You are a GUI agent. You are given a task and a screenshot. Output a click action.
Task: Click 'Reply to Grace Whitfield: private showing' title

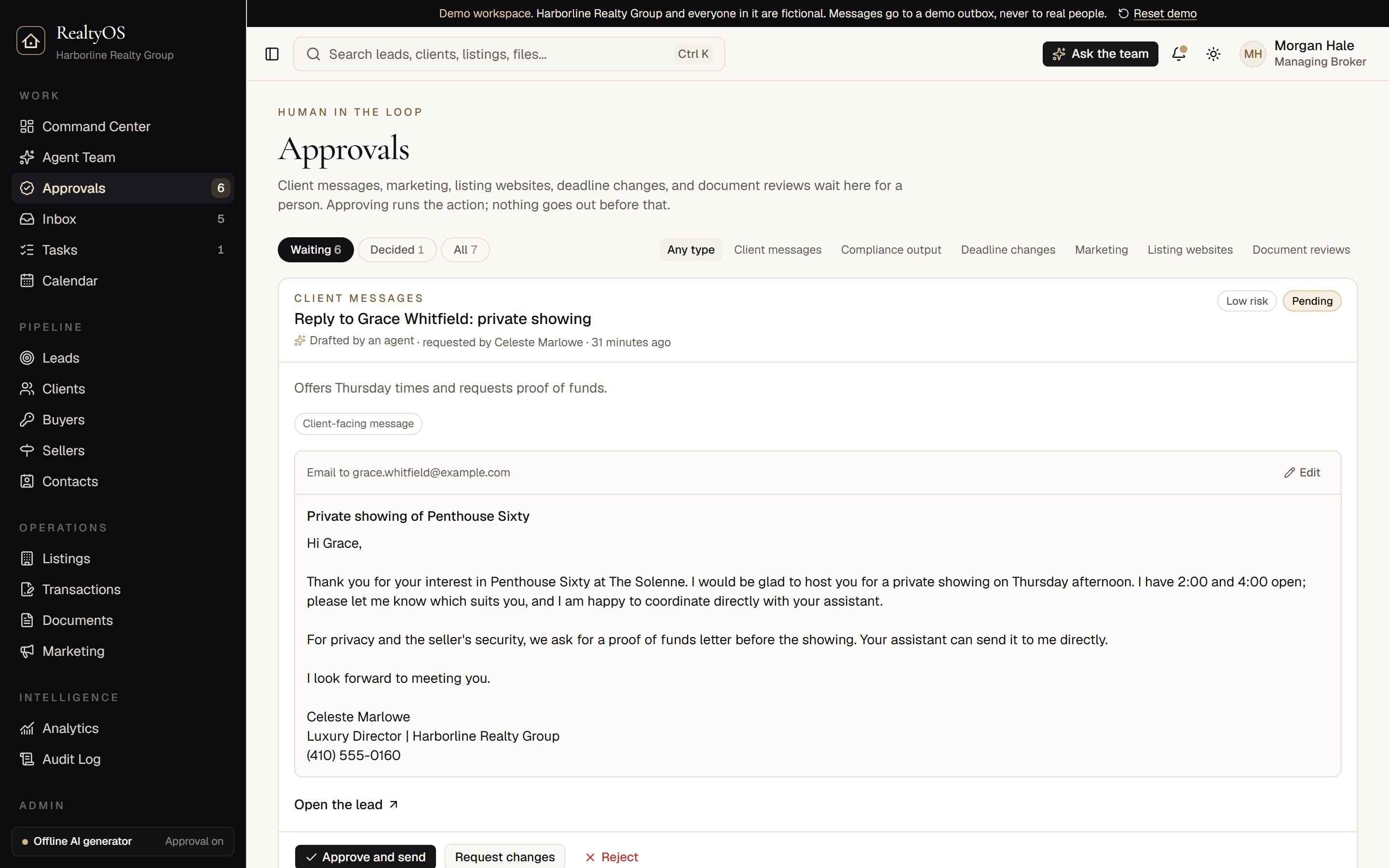point(443,319)
